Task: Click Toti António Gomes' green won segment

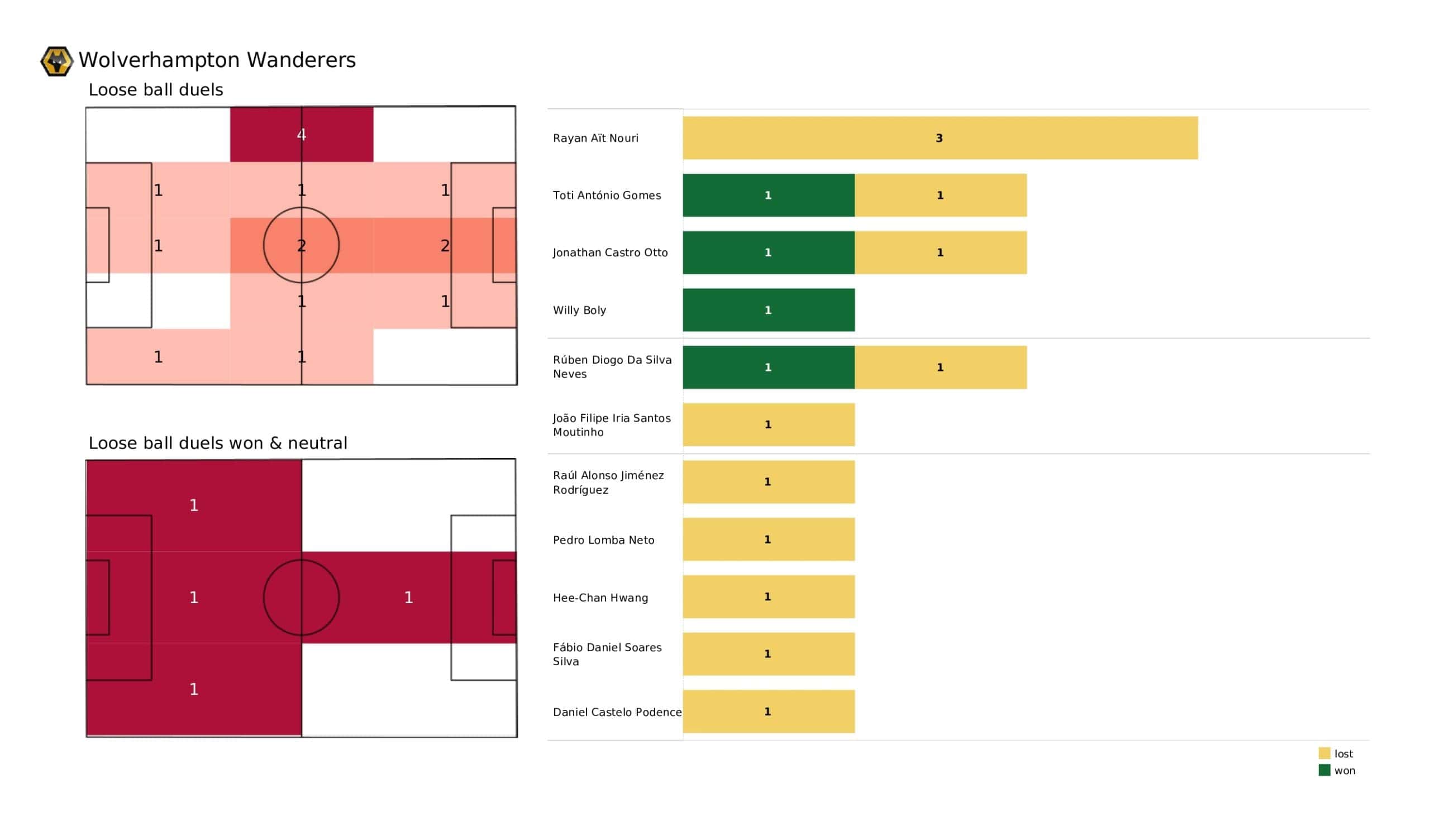Action: [768, 195]
